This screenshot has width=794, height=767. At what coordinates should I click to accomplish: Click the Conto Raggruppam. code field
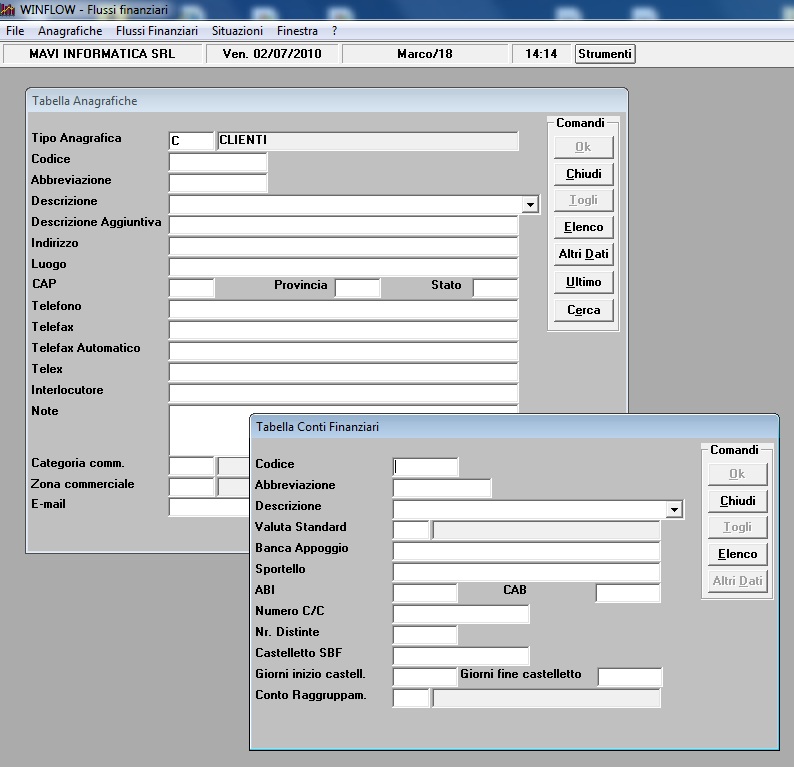(411, 698)
